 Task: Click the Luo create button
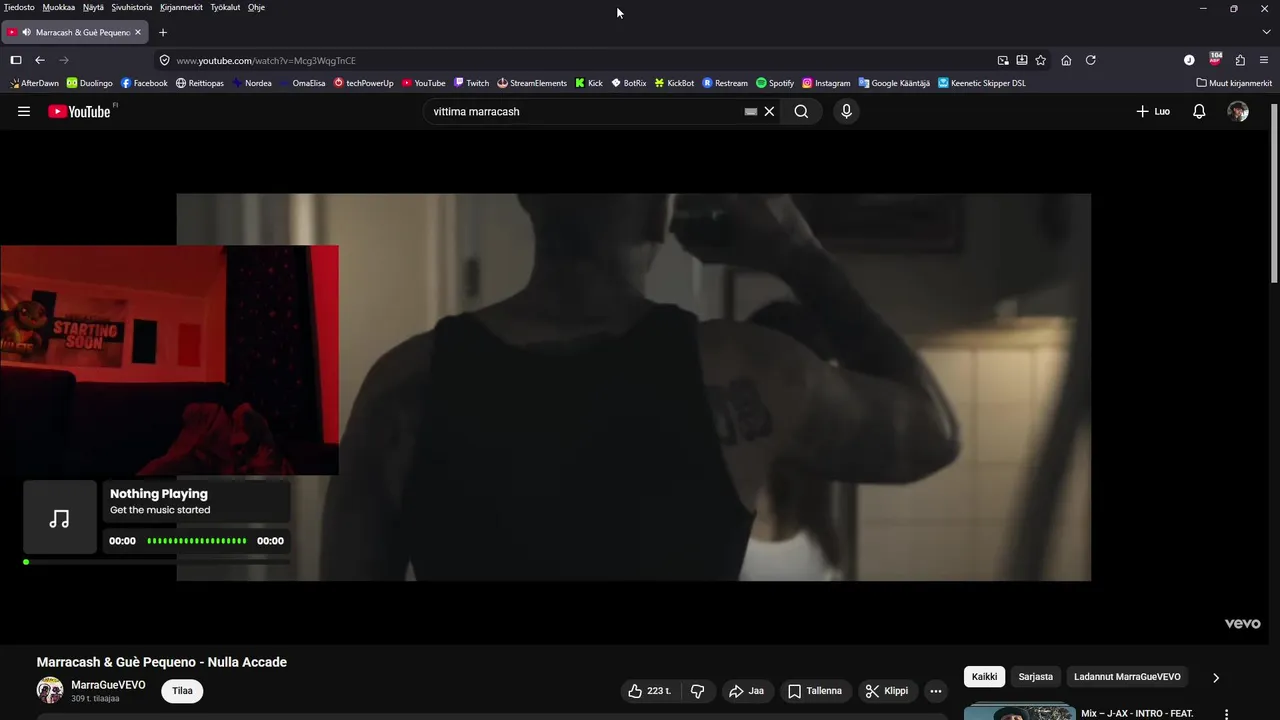1153,112
